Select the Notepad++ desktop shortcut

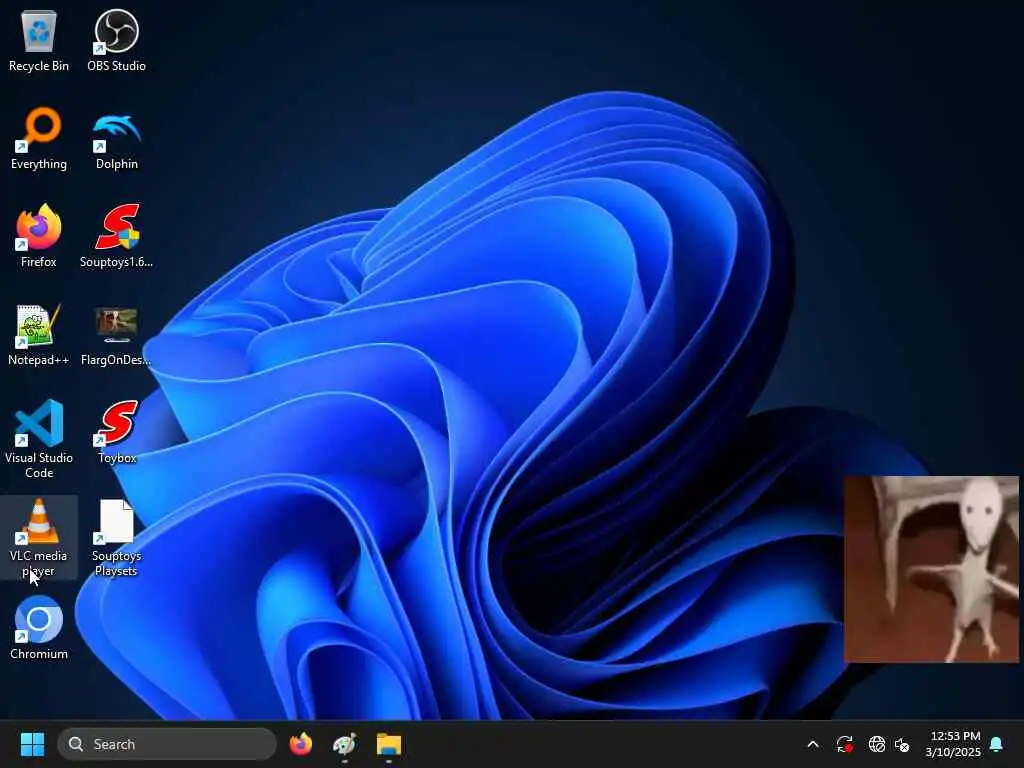tap(39, 334)
